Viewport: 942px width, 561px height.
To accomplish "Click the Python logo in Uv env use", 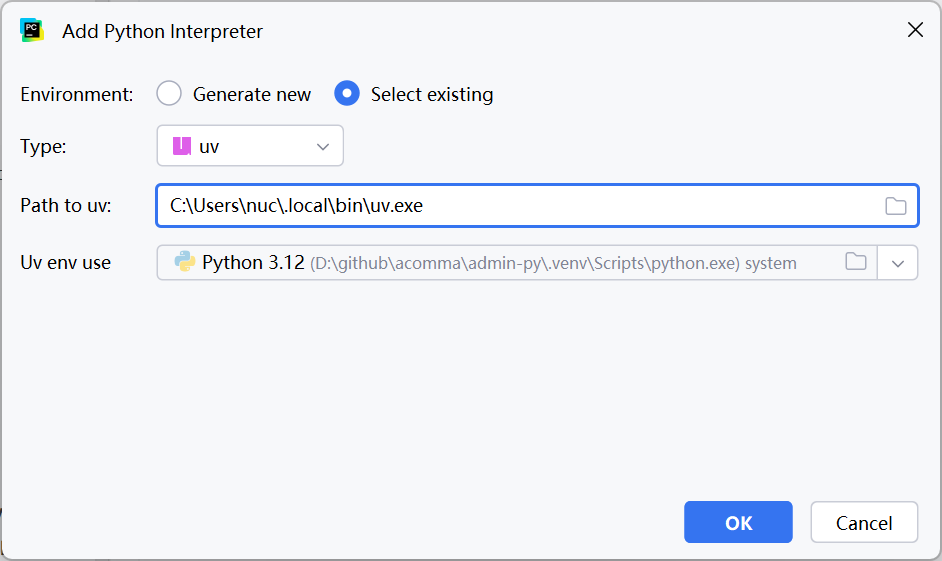I will 184,262.
